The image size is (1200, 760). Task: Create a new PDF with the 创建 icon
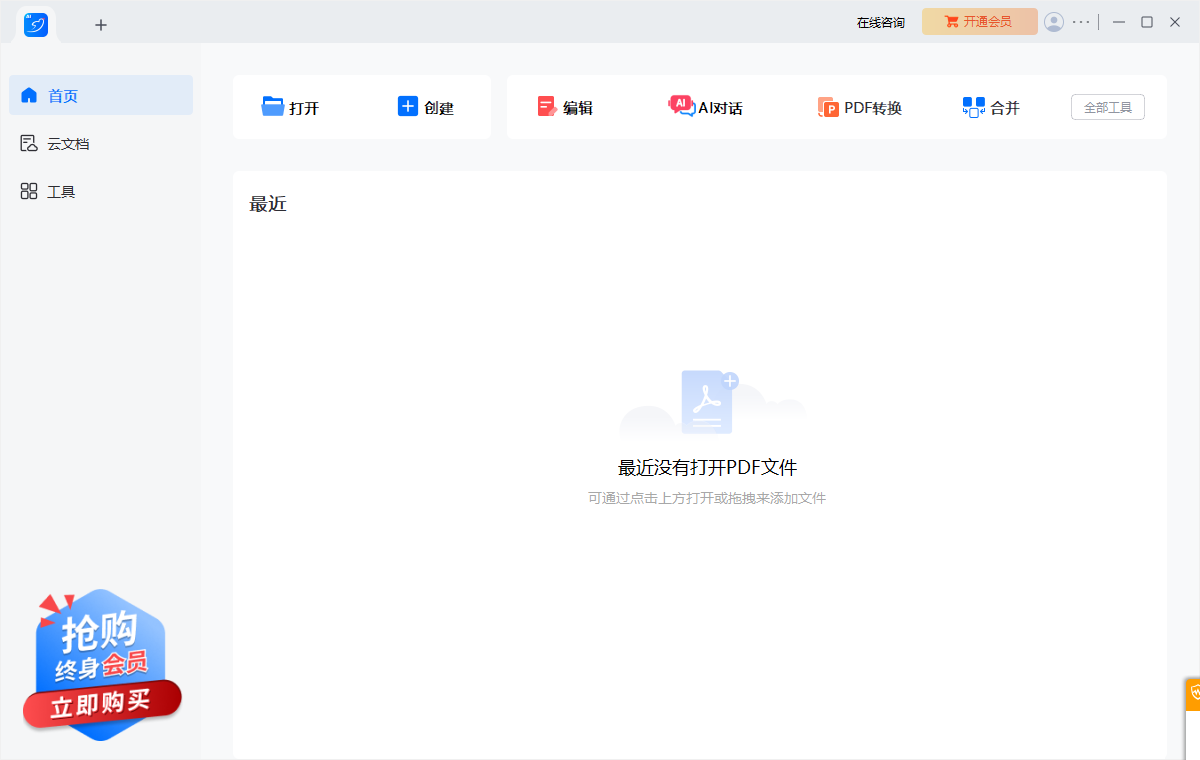428,106
